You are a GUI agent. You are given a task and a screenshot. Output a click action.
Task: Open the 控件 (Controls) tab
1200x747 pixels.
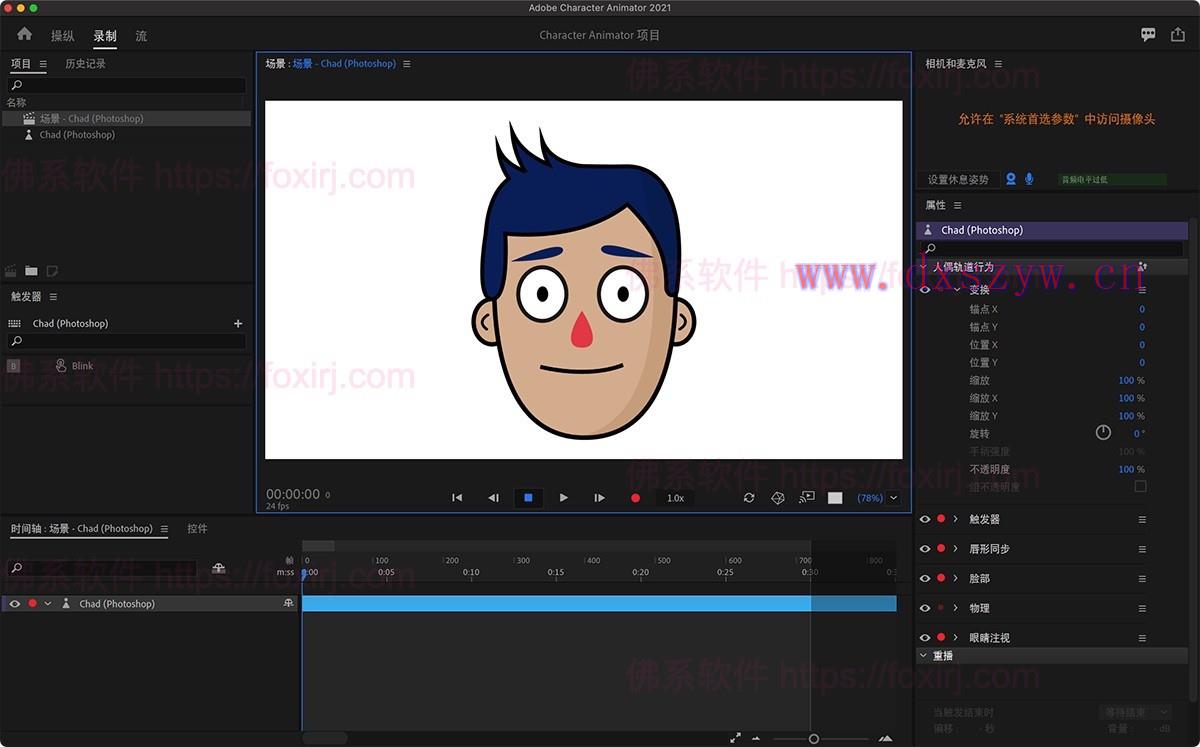pyautogui.click(x=197, y=529)
